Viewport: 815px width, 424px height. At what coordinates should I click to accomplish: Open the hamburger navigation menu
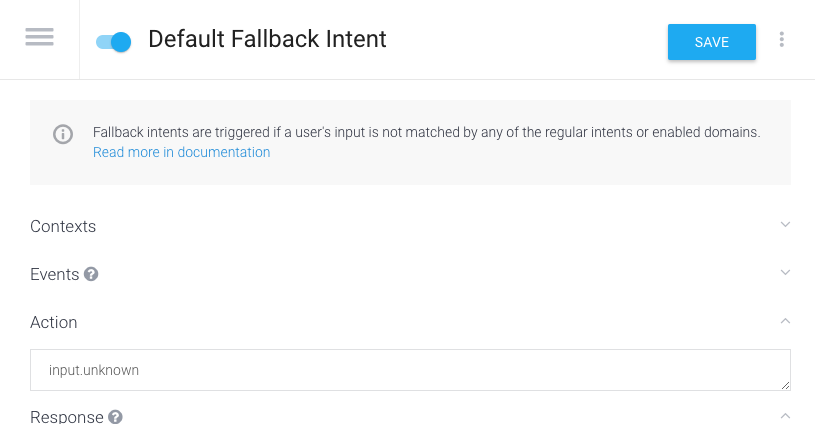(x=40, y=37)
